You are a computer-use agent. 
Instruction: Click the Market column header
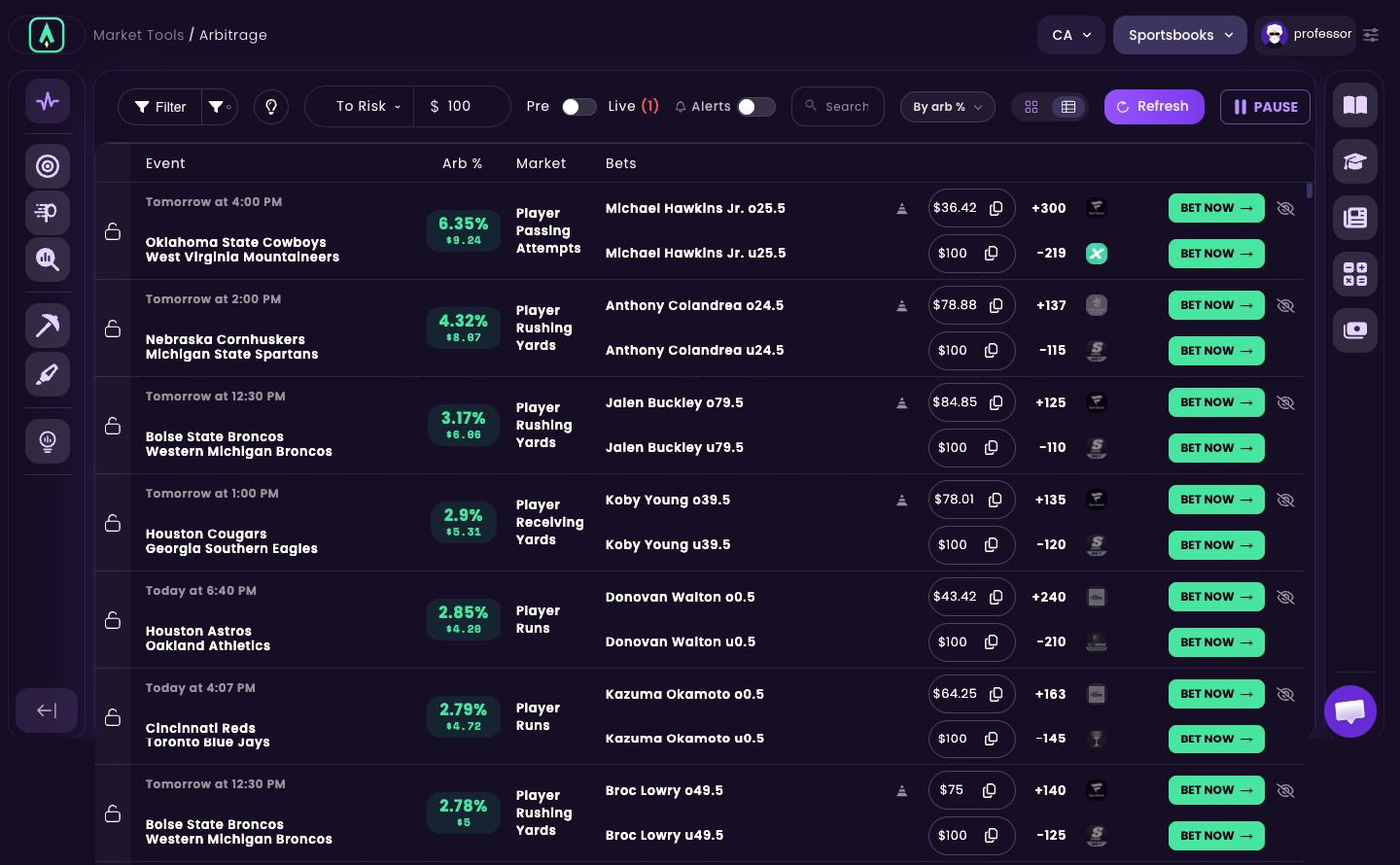tap(542, 163)
